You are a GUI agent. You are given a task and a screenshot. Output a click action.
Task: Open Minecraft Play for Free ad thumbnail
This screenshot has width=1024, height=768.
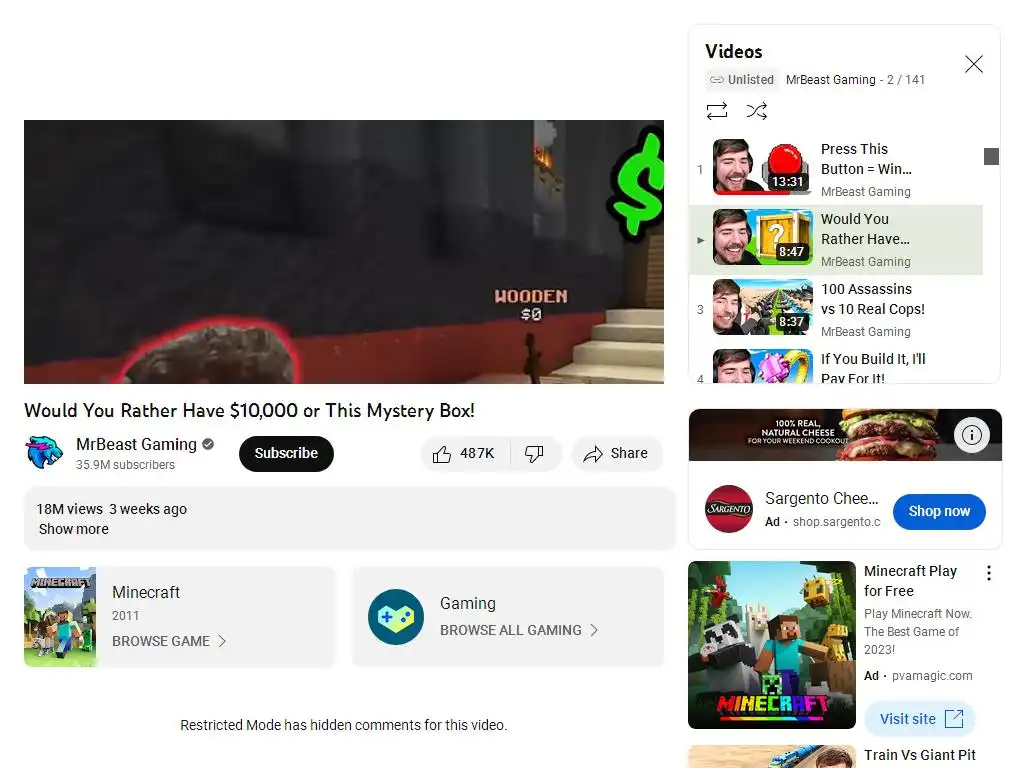click(772, 645)
